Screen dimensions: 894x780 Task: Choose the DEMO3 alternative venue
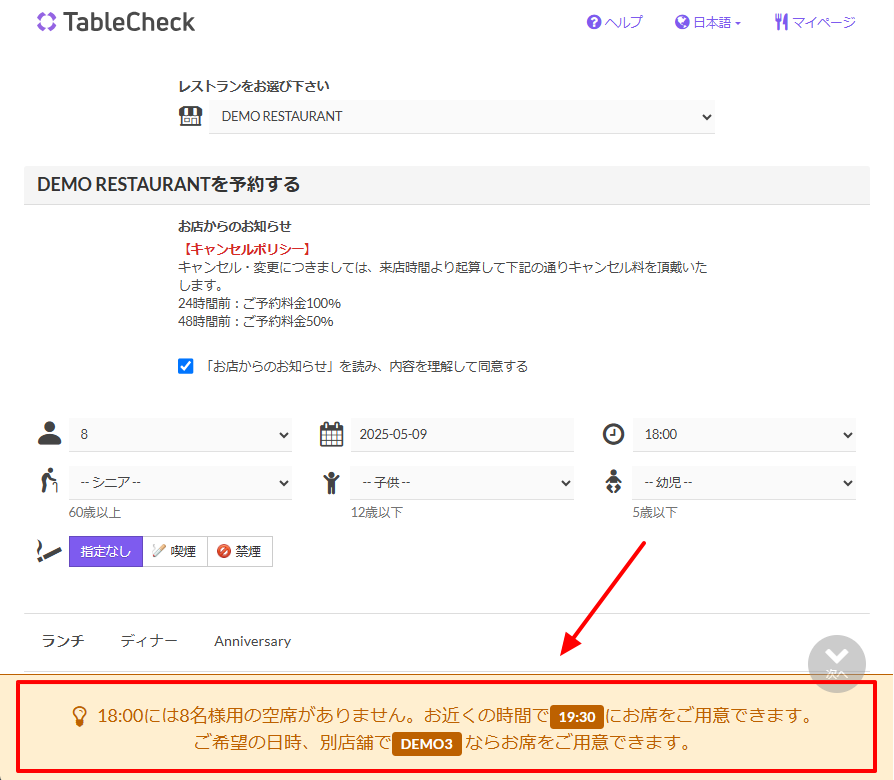tap(426, 744)
